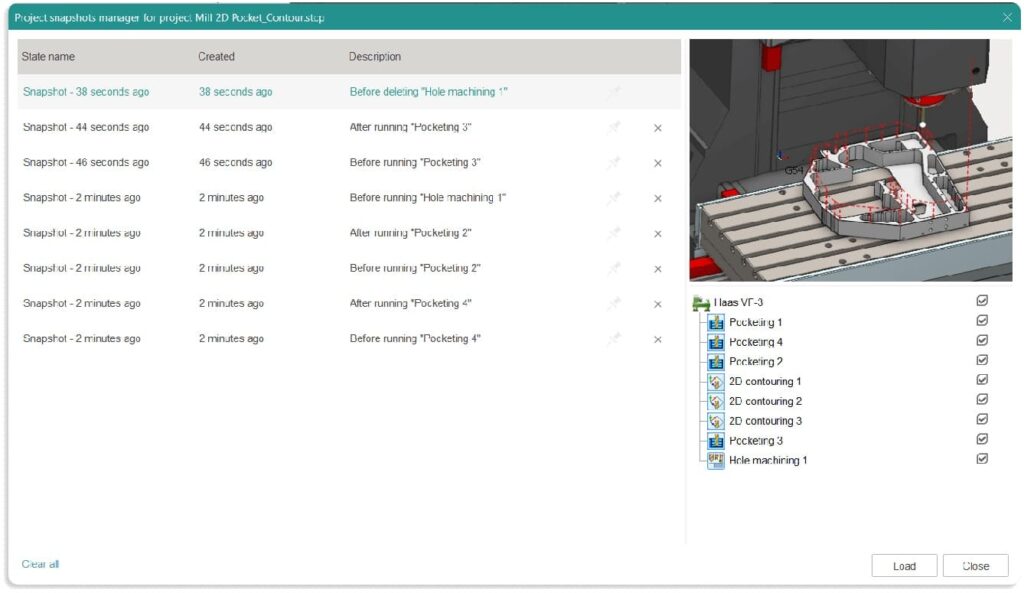Uncheck the Pocketing 1 checkbox

click(x=981, y=322)
